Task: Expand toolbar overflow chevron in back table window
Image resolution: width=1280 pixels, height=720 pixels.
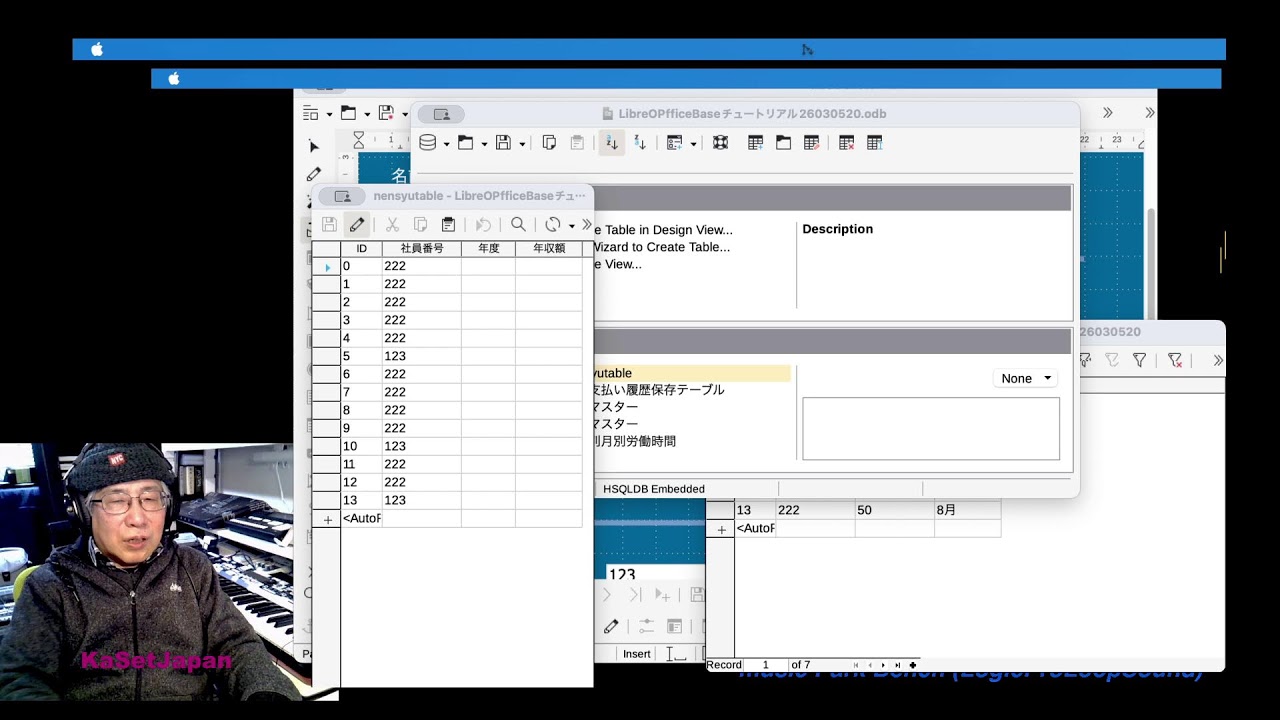Action: [x=1217, y=360]
